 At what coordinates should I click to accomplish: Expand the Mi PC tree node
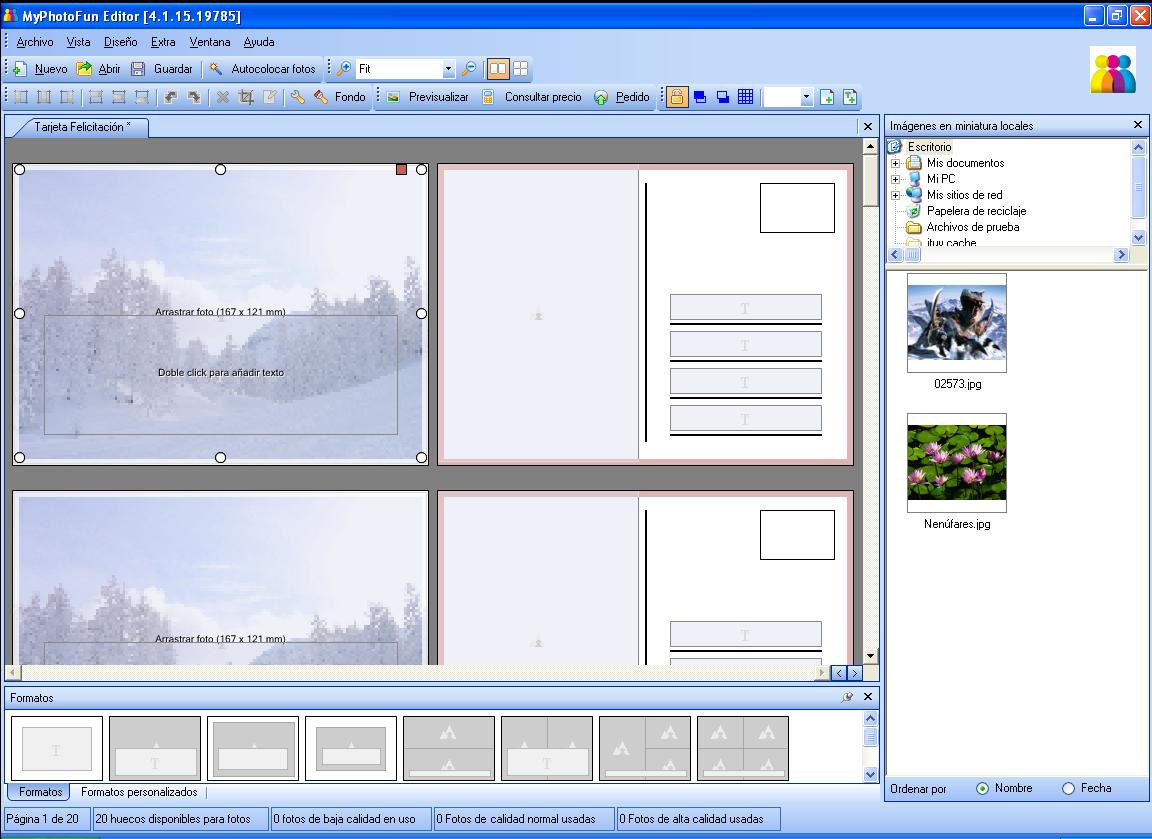896,179
